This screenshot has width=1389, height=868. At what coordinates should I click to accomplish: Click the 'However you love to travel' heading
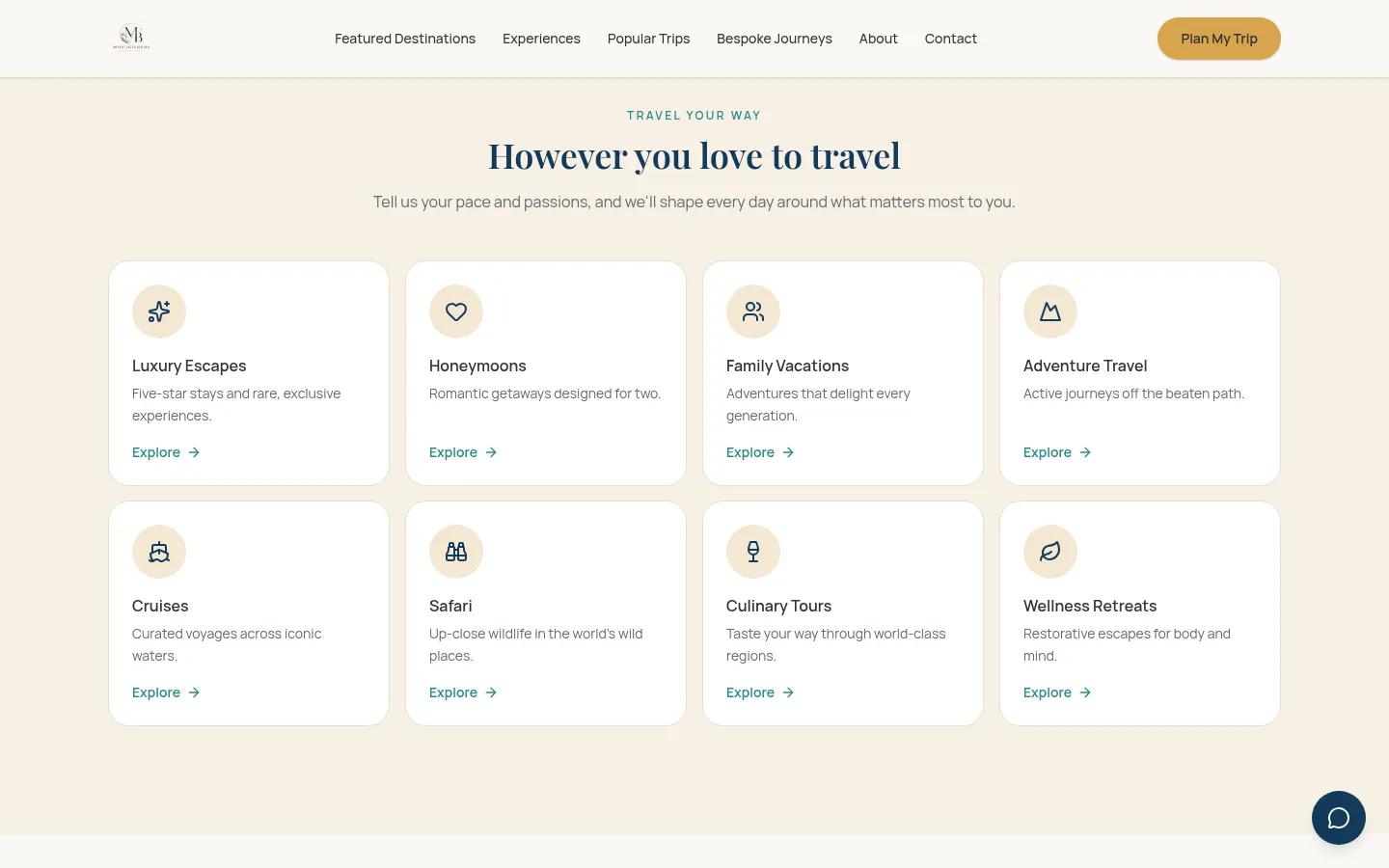point(694,156)
